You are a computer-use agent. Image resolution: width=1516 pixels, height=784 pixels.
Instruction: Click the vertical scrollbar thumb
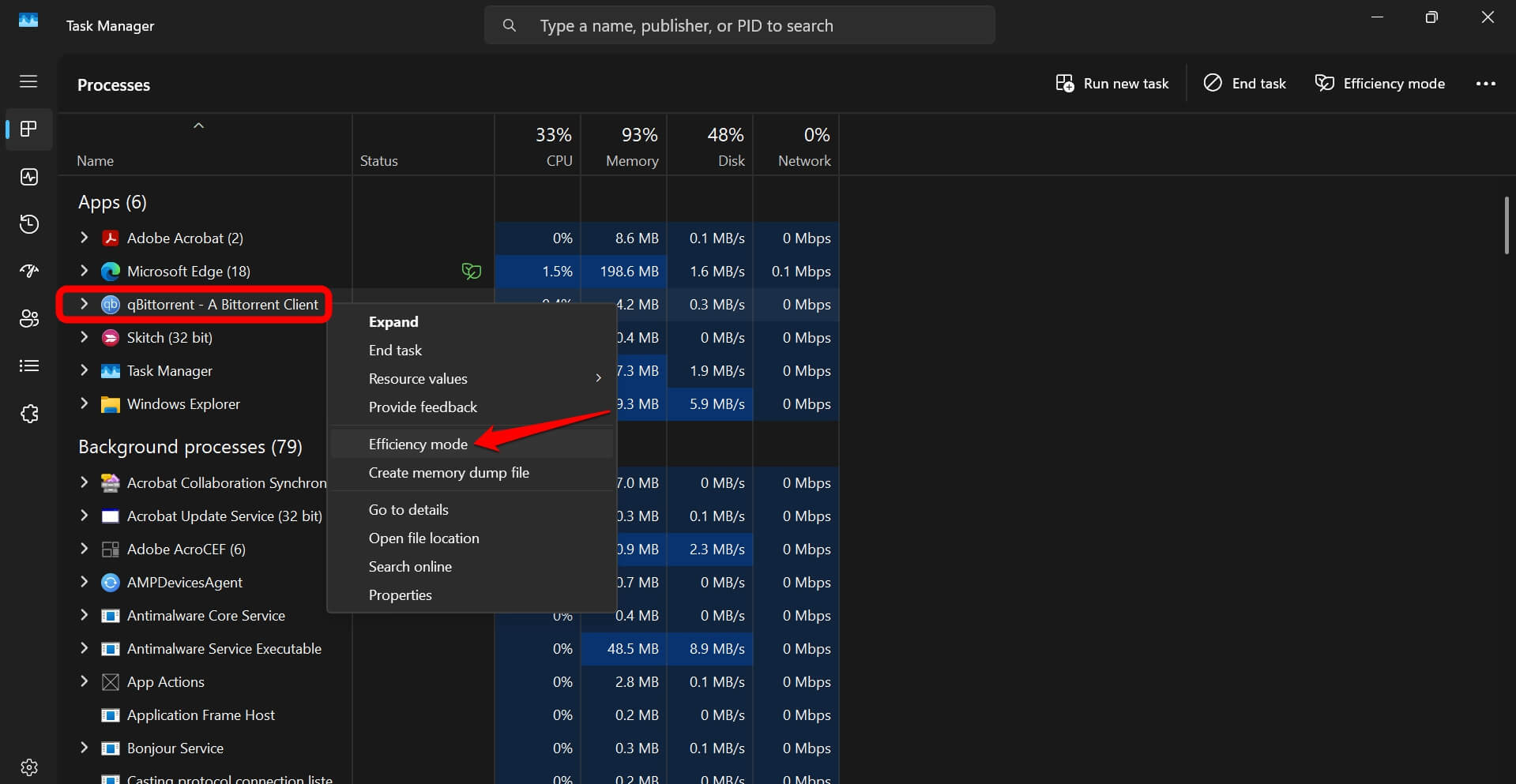point(1507,225)
